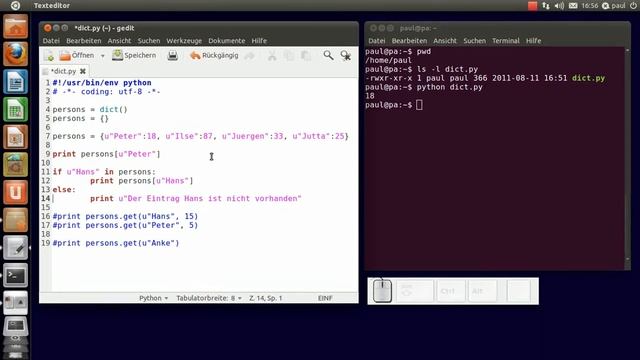Print the document via printer icon

[x=173, y=56]
